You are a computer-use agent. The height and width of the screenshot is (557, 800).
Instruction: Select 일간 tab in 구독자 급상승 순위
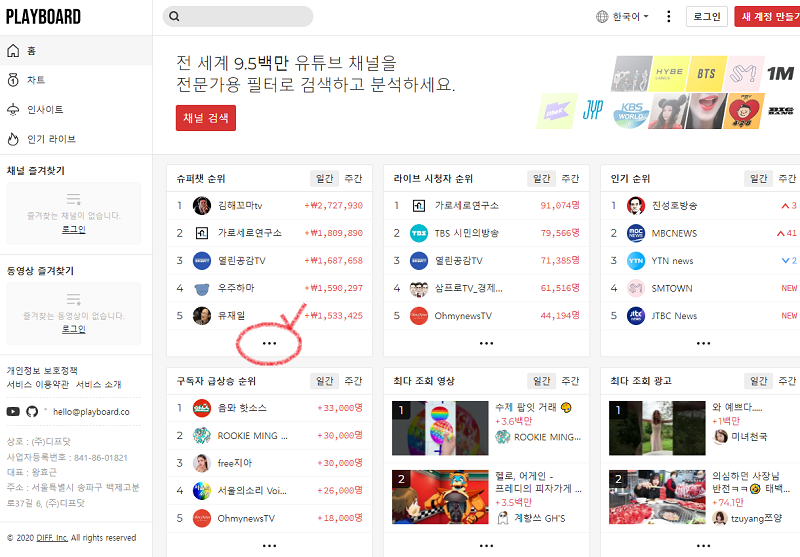pyautogui.click(x=324, y=381)
